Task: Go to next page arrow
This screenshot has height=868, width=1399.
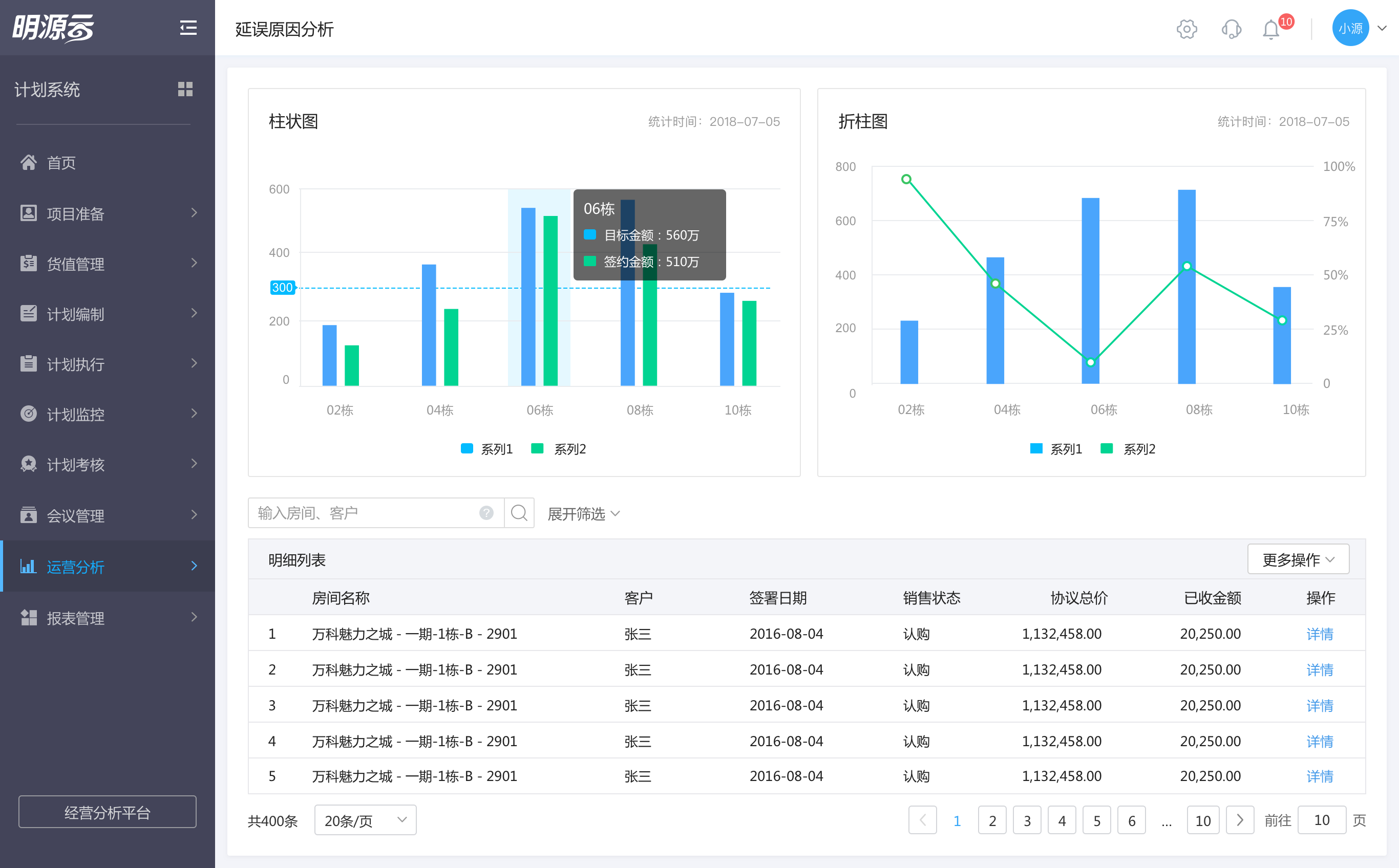Action: [x=1239, y=820]
